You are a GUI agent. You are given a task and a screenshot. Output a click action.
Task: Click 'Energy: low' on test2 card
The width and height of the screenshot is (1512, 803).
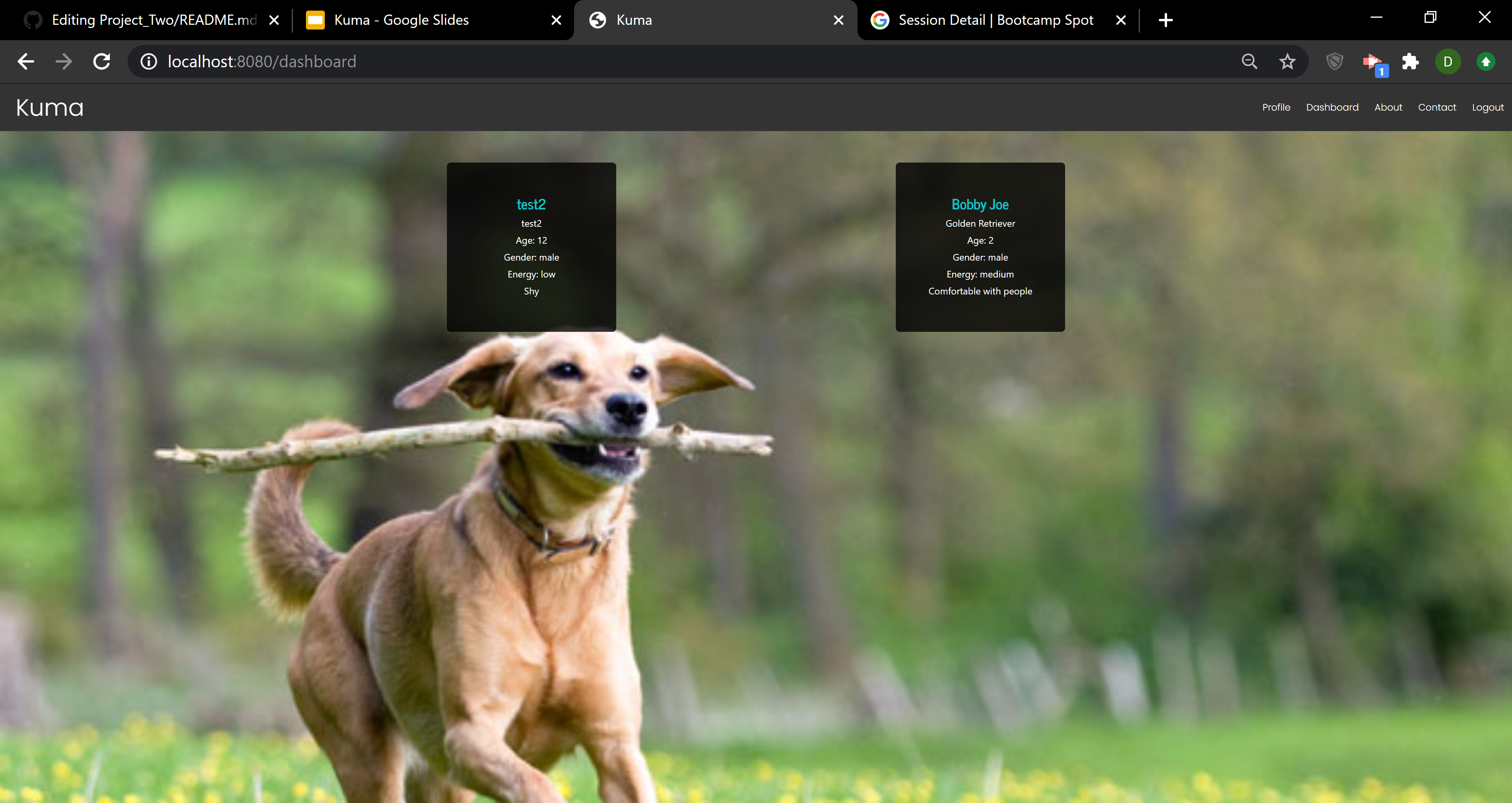pos(531,274)
